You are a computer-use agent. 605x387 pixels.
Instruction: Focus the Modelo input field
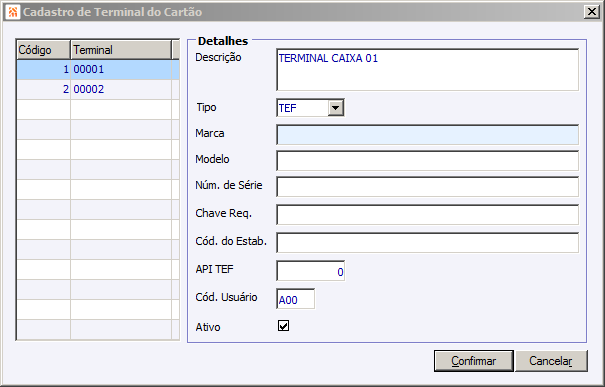pyautogui.click(x=428, y=161)
